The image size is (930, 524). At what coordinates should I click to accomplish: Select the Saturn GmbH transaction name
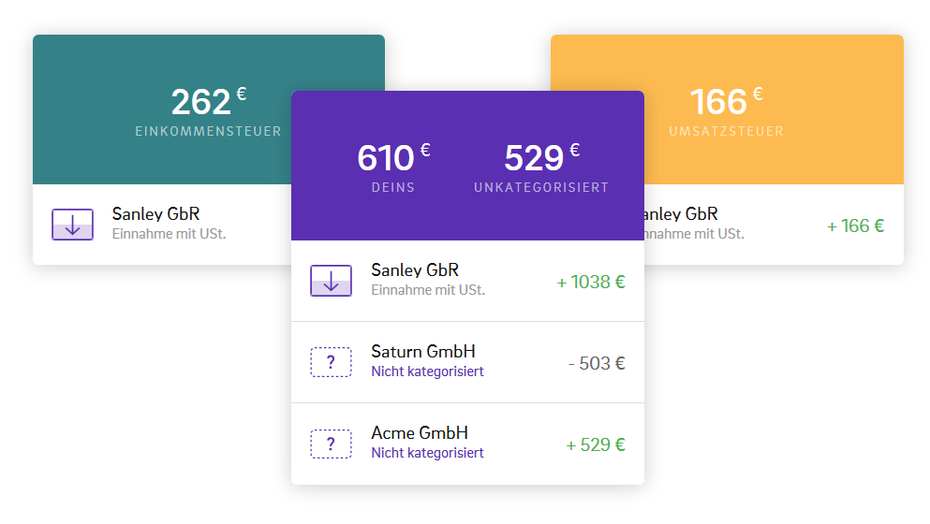click(423, 351)
